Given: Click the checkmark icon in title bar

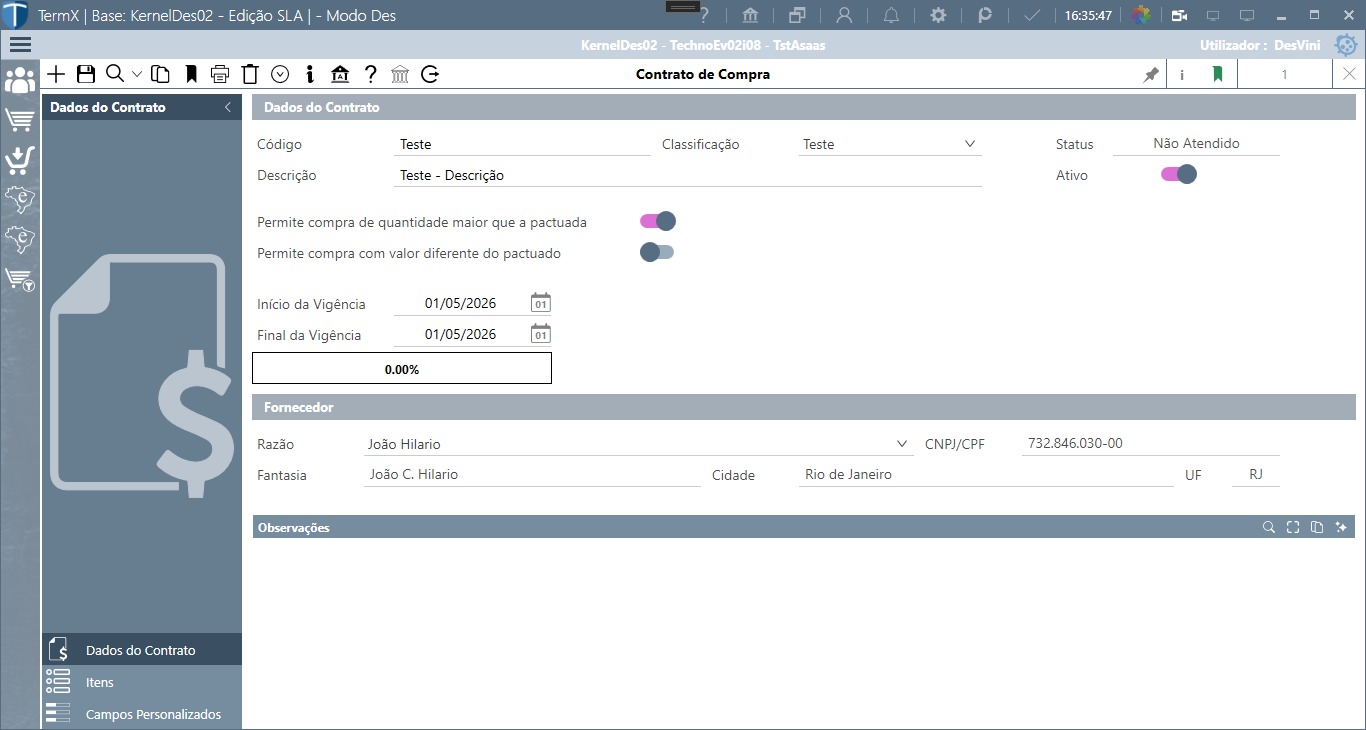Looking at the screenshot, I should point(1032,15).
